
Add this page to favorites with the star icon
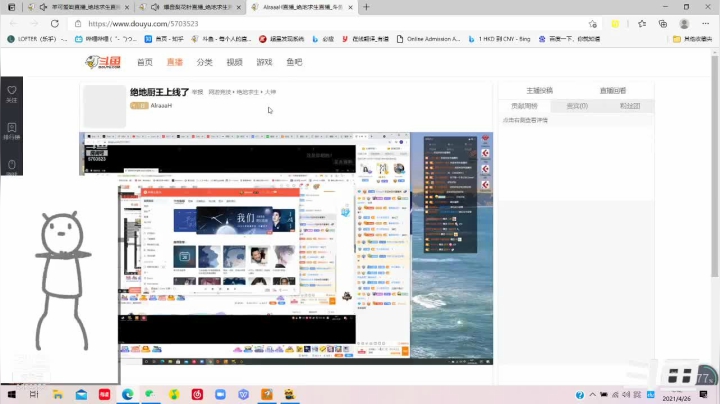593,23
